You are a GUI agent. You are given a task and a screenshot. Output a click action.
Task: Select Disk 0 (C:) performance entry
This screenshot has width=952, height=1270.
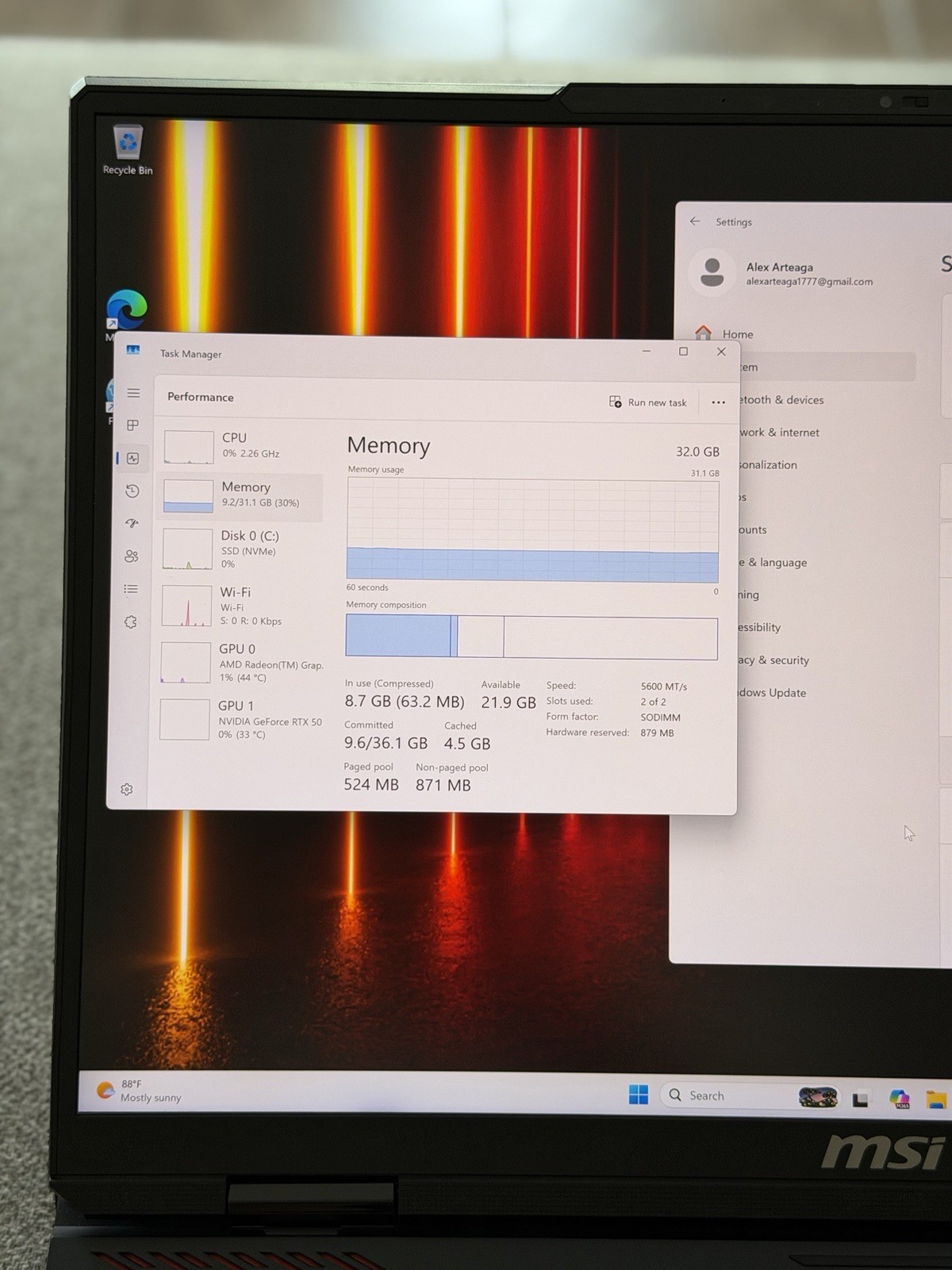pos(241,549)
